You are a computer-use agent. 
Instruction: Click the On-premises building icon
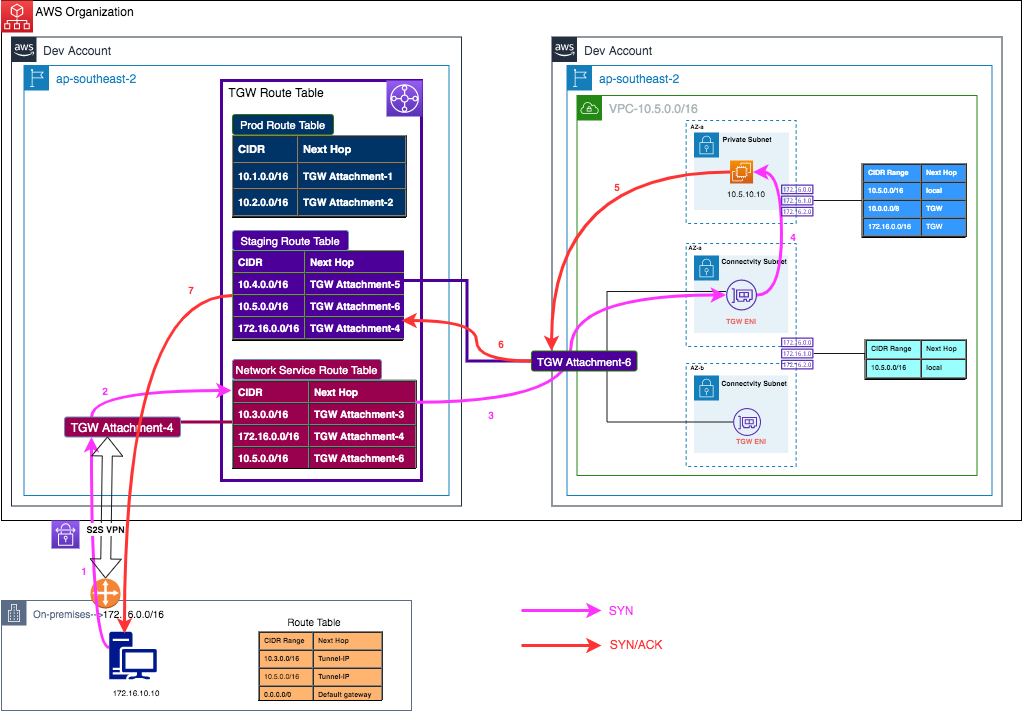[x=12, y=612]
